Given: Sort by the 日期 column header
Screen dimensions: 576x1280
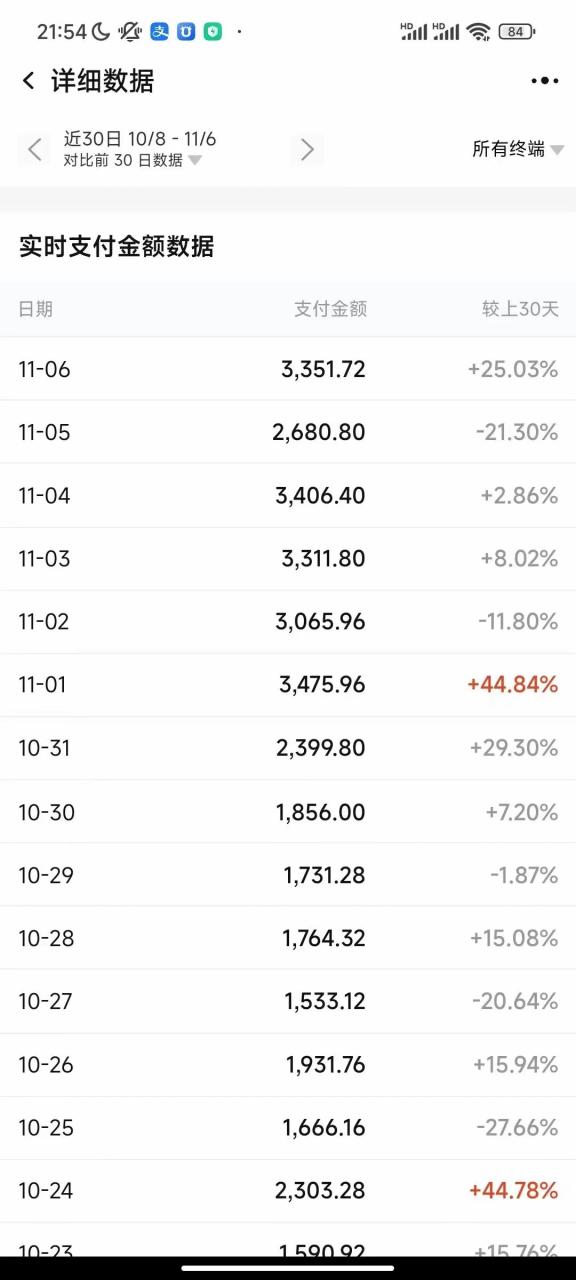Looking at the screenshot, I should (x=35, y=309).
